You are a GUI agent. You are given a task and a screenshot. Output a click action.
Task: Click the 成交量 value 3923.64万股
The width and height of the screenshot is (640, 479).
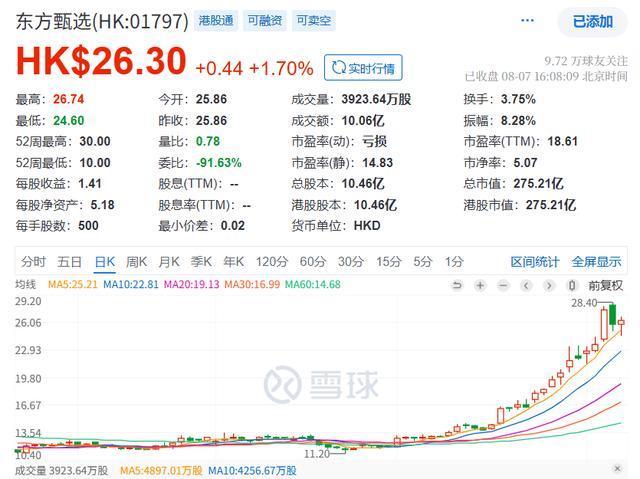pos(376,99)
